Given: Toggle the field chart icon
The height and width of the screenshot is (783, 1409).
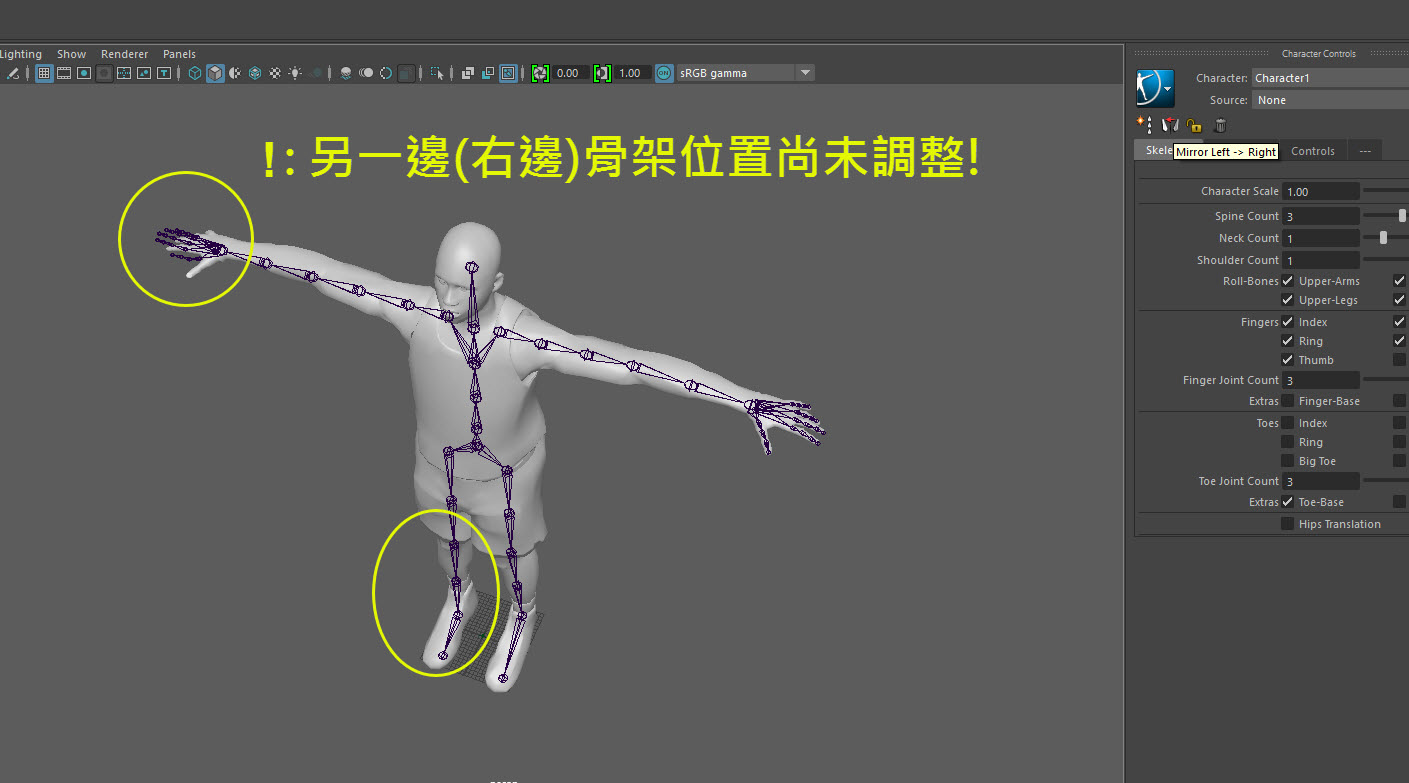Looking at the screenshot, I should 124,73.
